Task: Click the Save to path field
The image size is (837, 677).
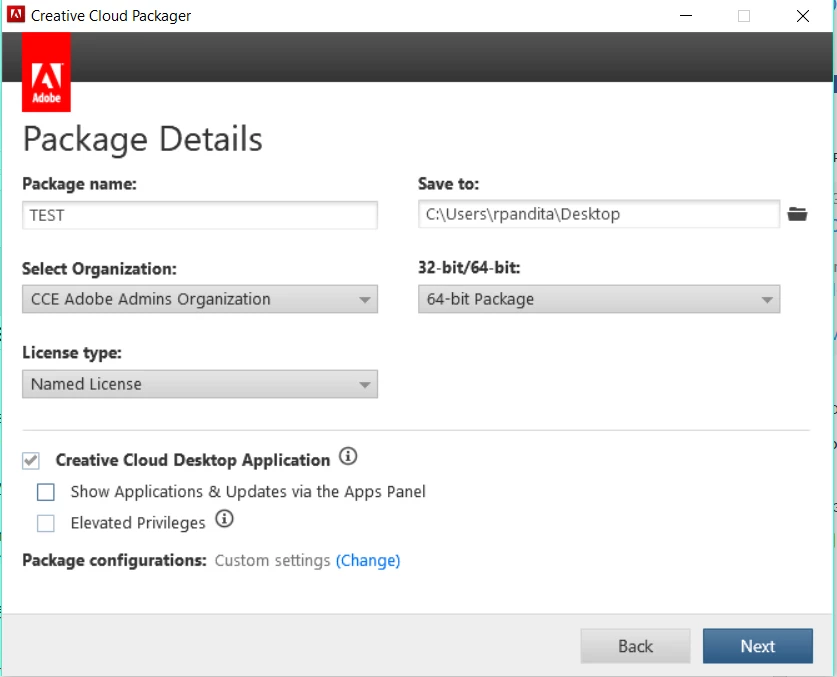Action: tap(598, 214)
